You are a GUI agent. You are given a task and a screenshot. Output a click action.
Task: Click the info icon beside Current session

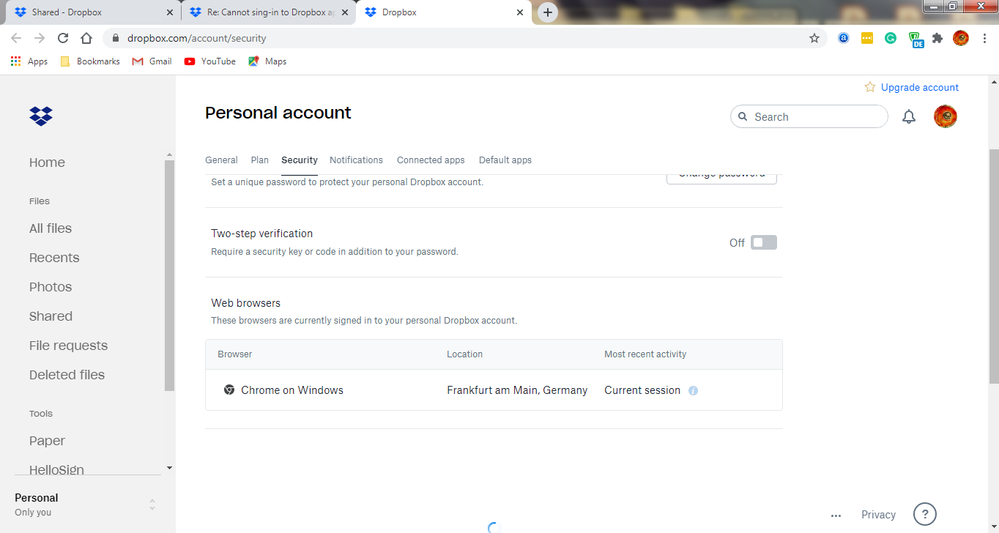(x=693, y=390)
